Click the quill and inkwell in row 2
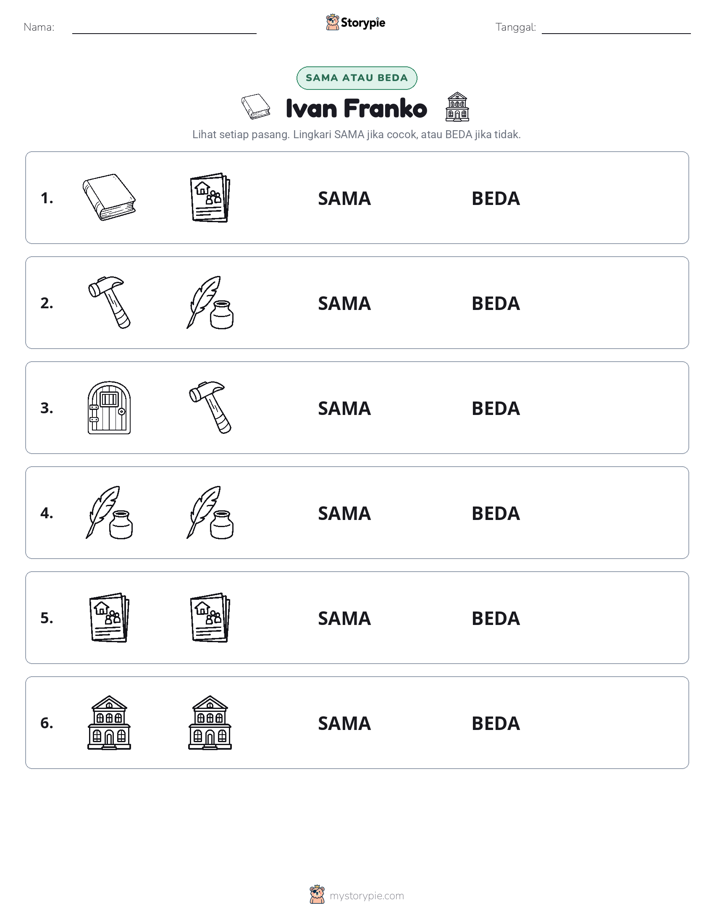 click(210, 302)
